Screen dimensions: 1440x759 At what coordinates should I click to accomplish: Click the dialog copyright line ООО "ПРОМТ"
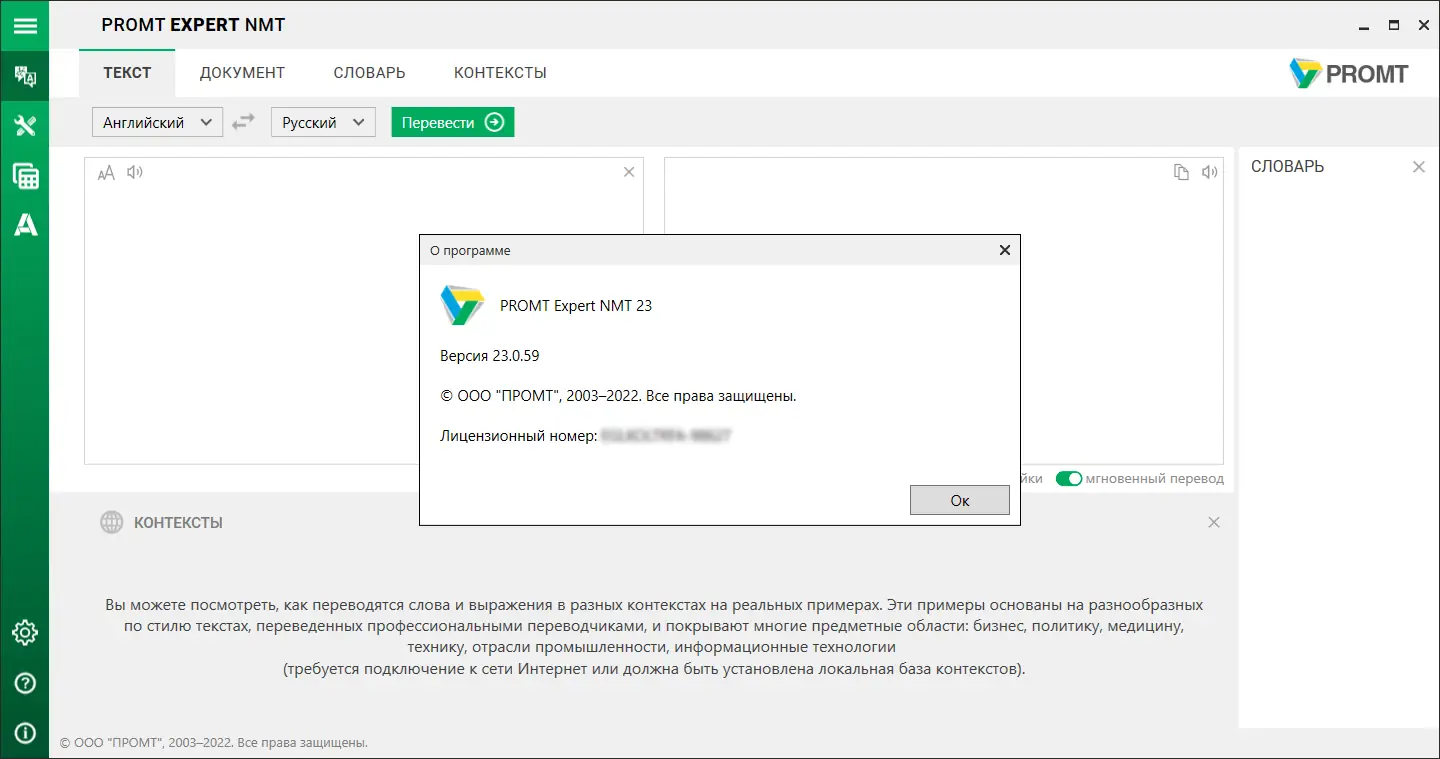point(618,395)
